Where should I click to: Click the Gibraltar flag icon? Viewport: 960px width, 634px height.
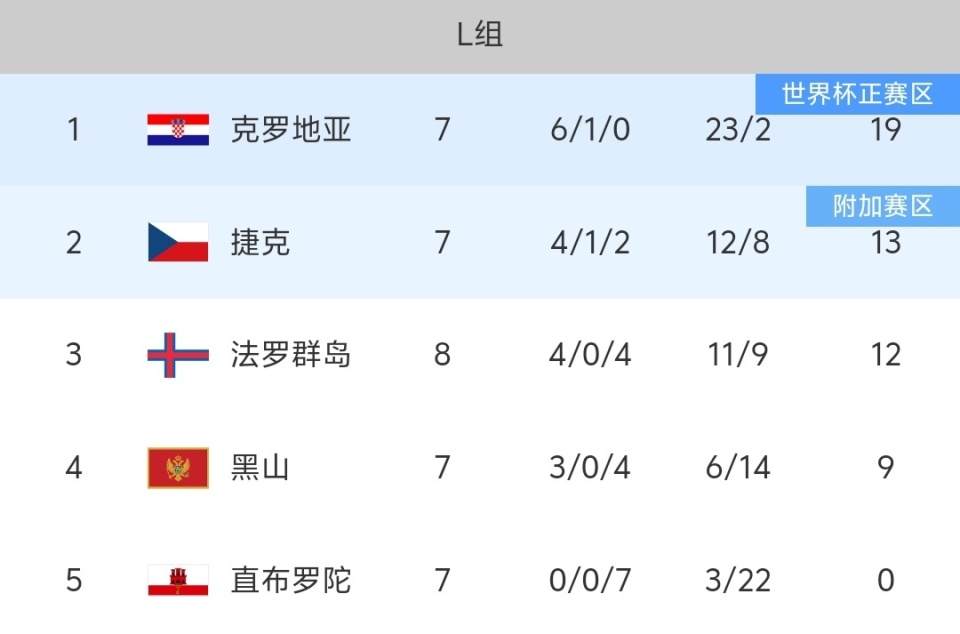(x=178, y=580)
